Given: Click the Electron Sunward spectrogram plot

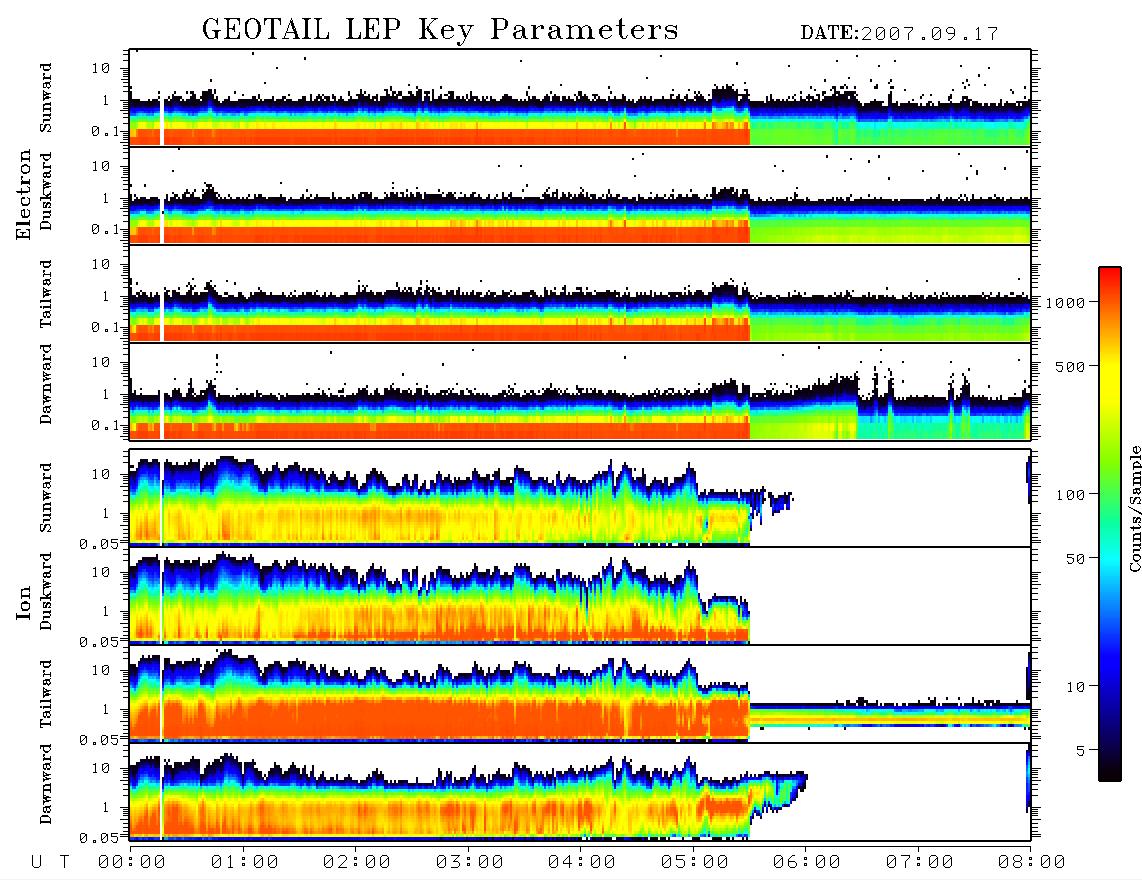Looking at the screenshot, I should (580, 98).
